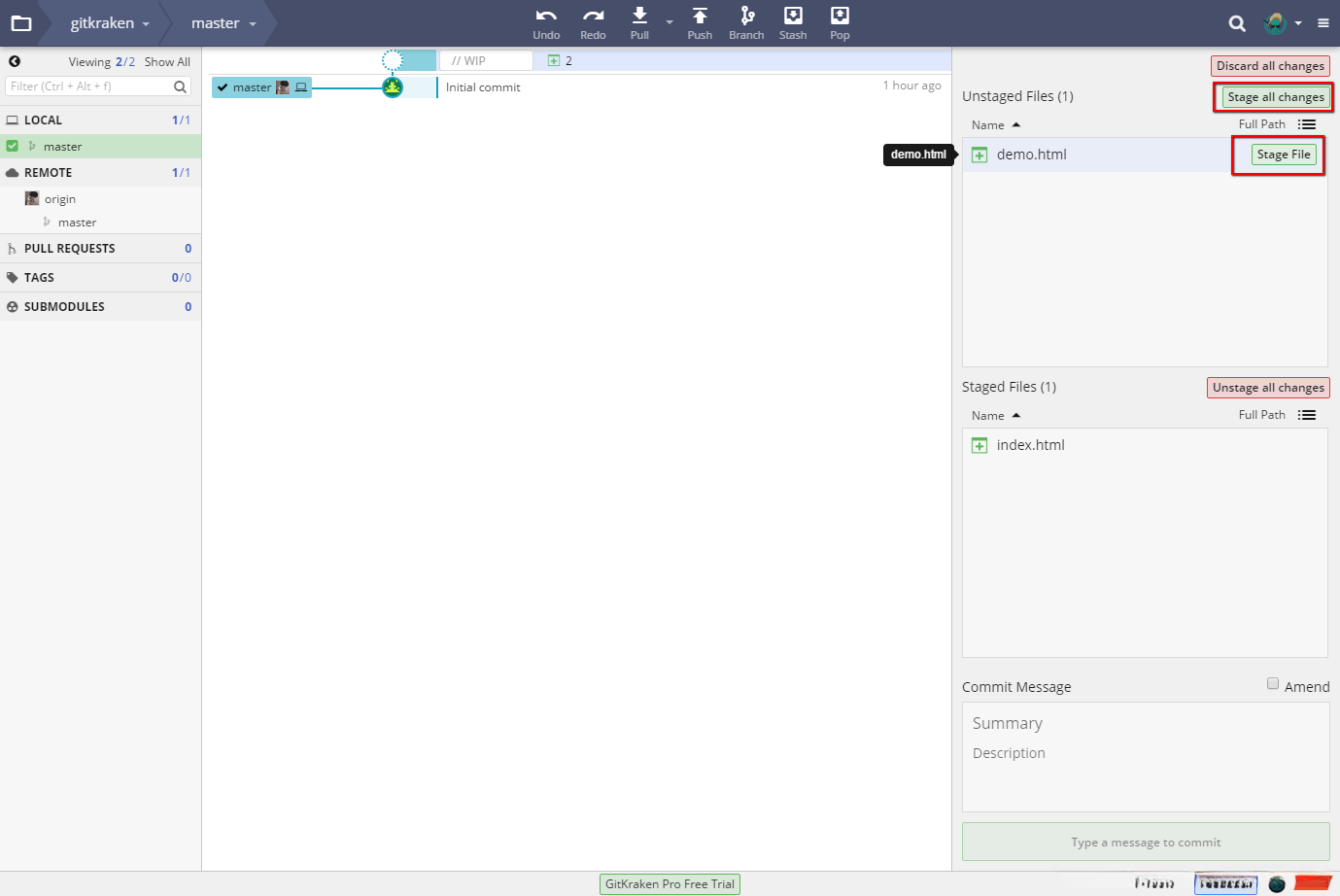This screenshot has width=1340, height=896.
Task: Click the commit Summary field
Action: click(1146, 723)
